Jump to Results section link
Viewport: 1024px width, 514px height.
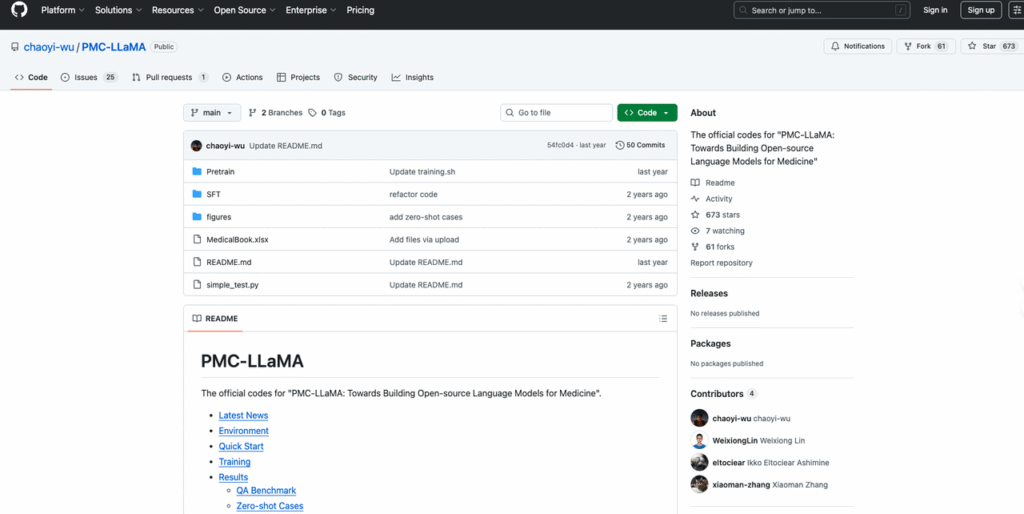(233, 477)
